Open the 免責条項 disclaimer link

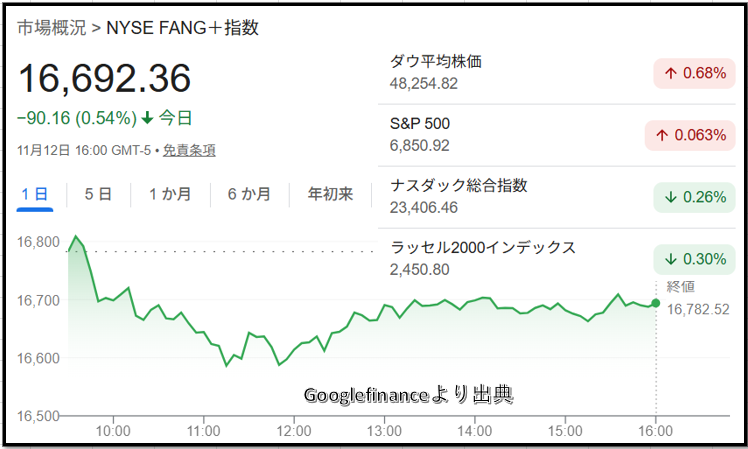tap(189, 150)
